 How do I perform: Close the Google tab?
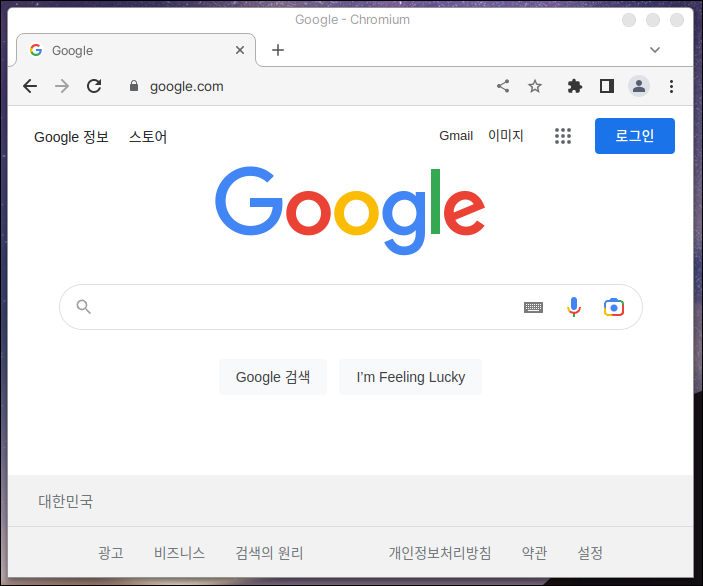pyautogui.click(x=240, y=50)
